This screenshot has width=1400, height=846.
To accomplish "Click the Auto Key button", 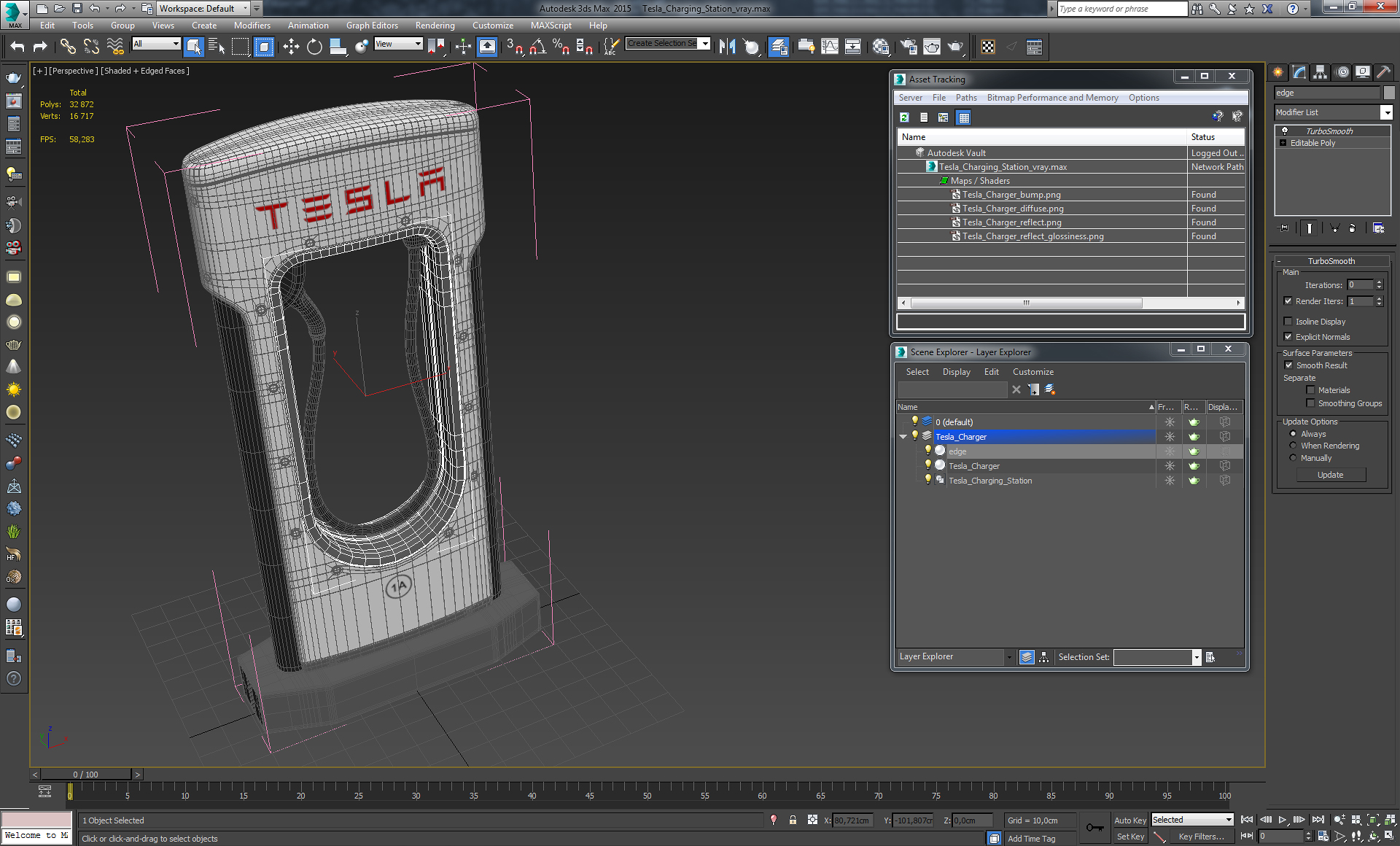I will point(1129,820).
